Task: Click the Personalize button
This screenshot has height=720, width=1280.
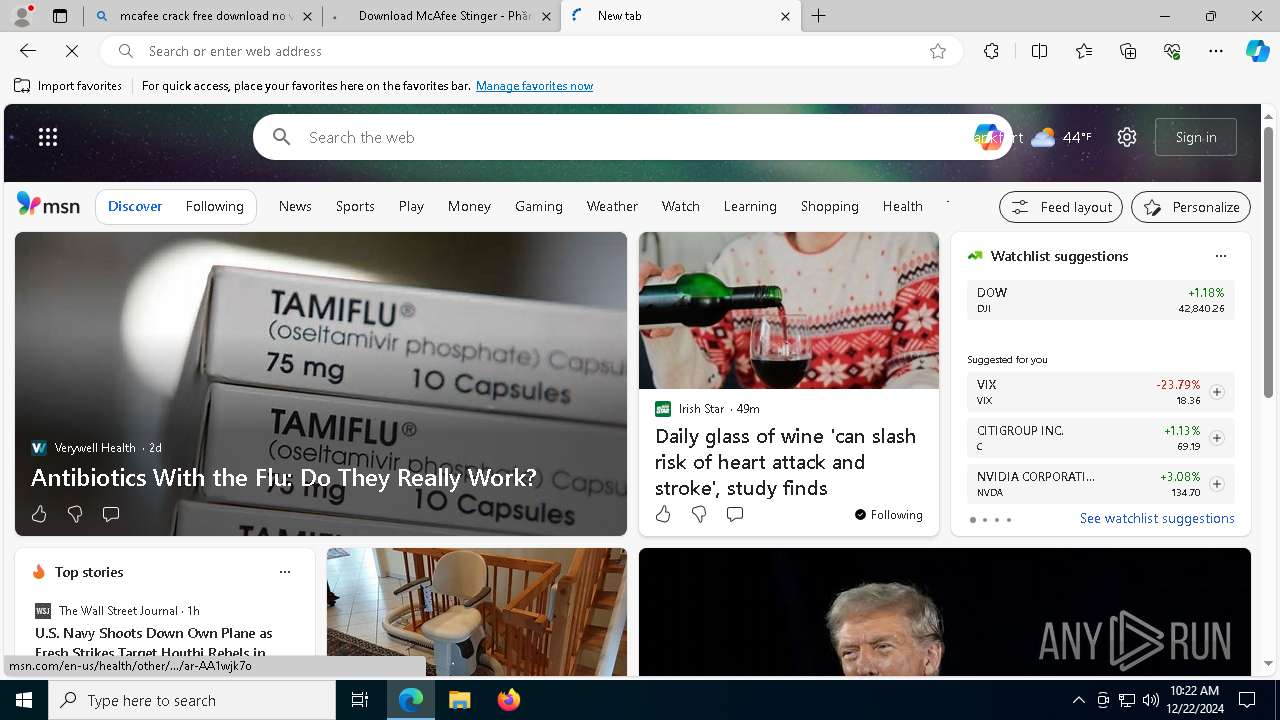Action: point(1191,207)
